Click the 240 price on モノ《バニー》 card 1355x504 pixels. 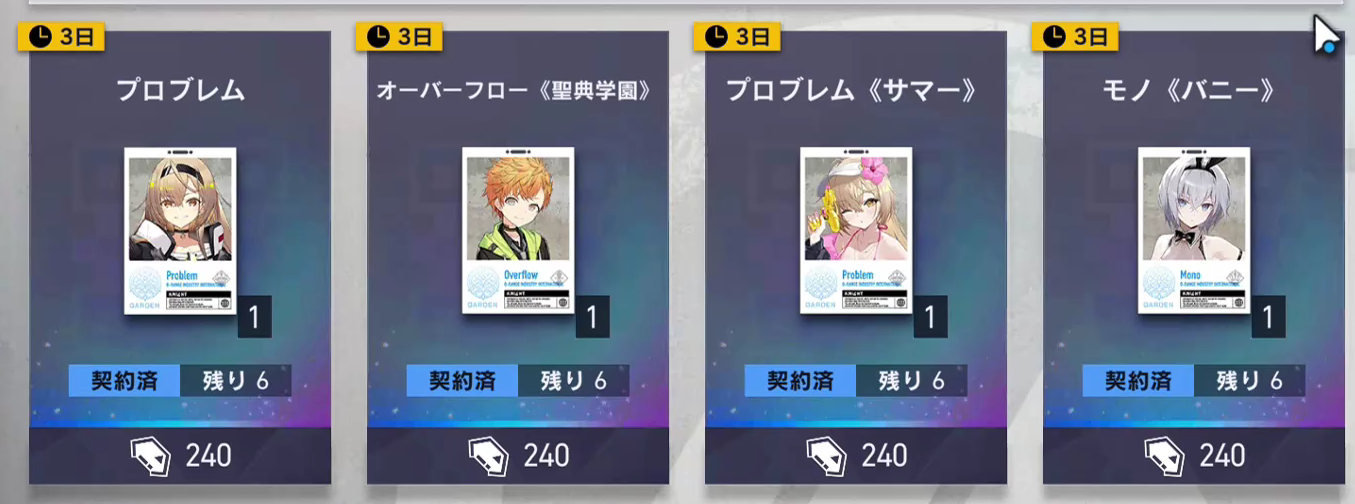[1222, 456]
